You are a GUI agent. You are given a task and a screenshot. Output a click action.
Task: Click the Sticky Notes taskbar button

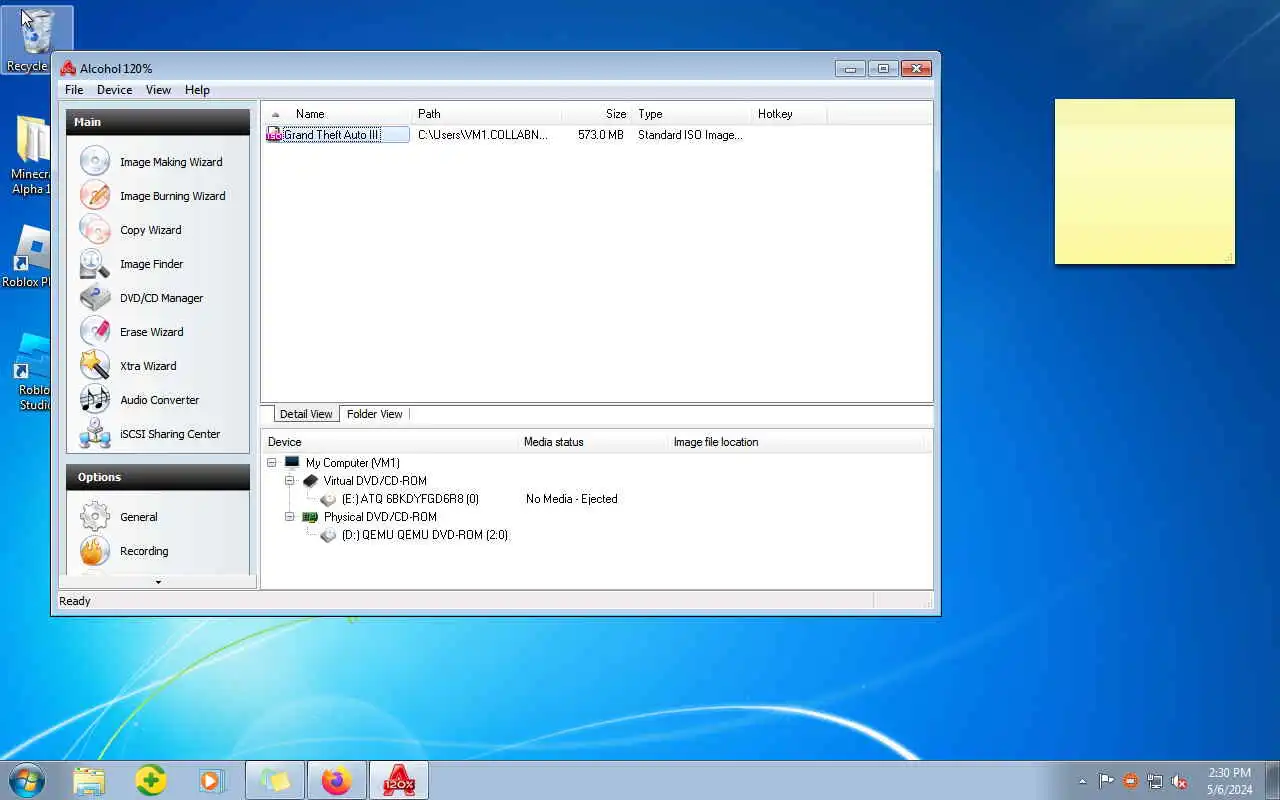click(x=275, y=780)
